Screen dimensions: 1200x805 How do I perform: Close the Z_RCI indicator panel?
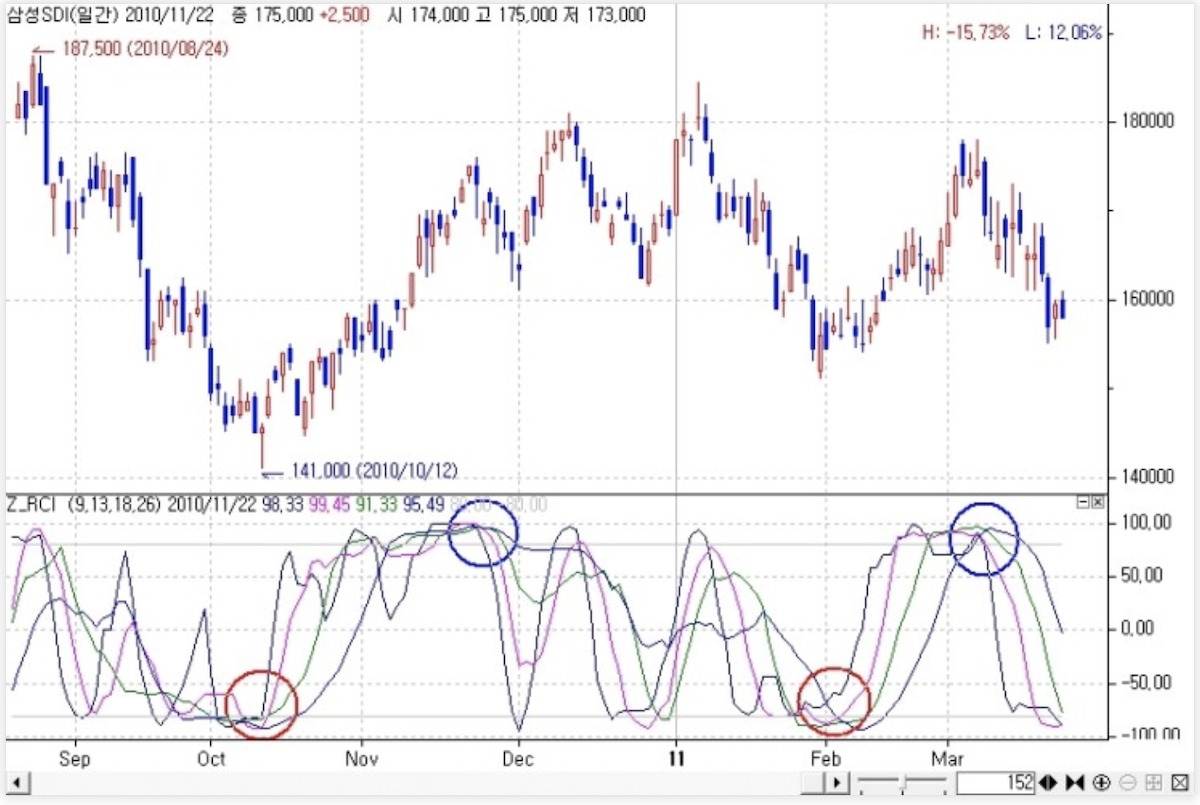click(x=1097, y=502)
